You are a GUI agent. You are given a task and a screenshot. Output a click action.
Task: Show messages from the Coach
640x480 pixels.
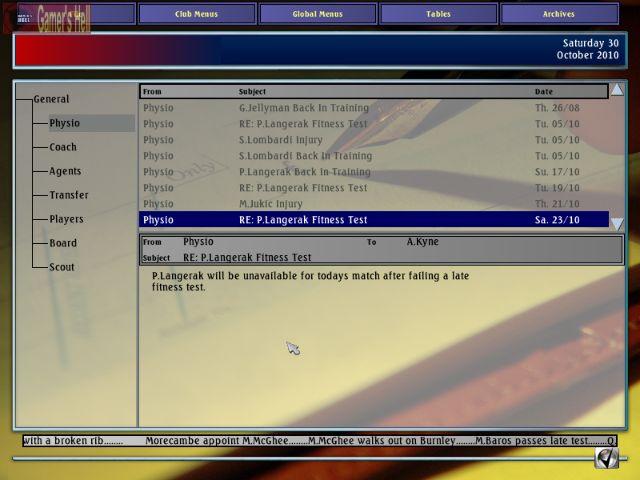[x=63, y=147]
